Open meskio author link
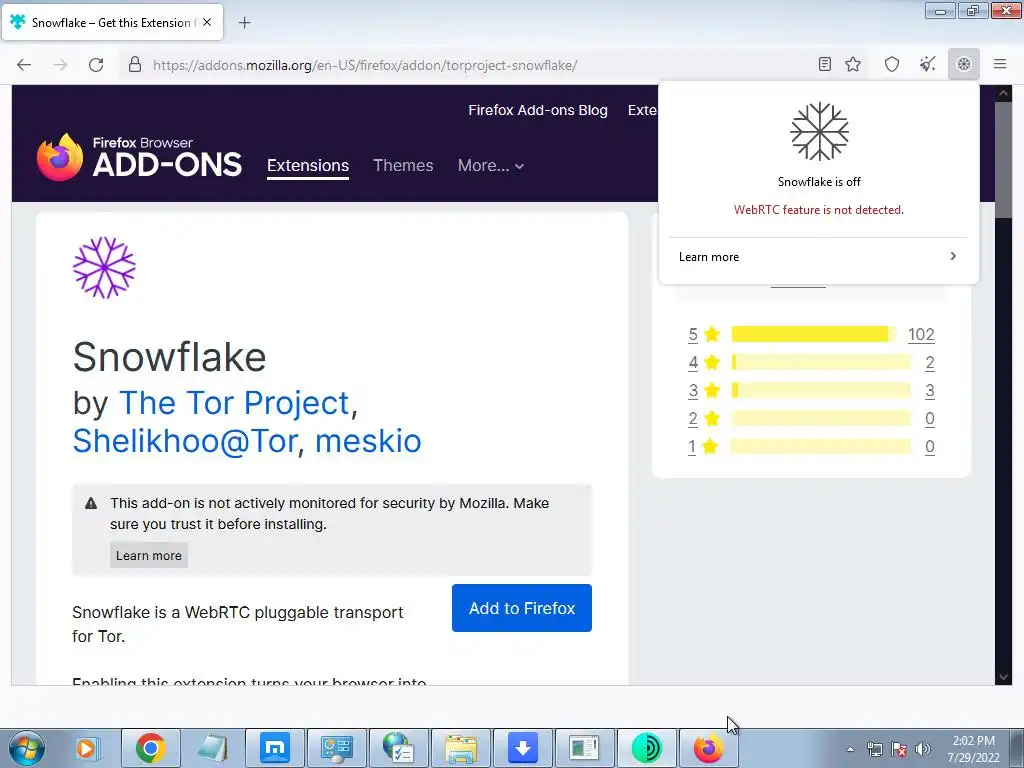 [368, 441]
